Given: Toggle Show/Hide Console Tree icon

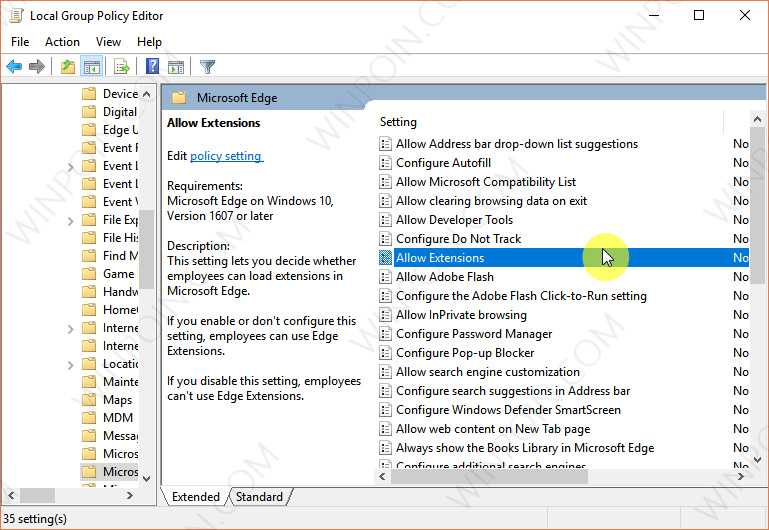Looking at the screenshot, I should click(92, 66).
